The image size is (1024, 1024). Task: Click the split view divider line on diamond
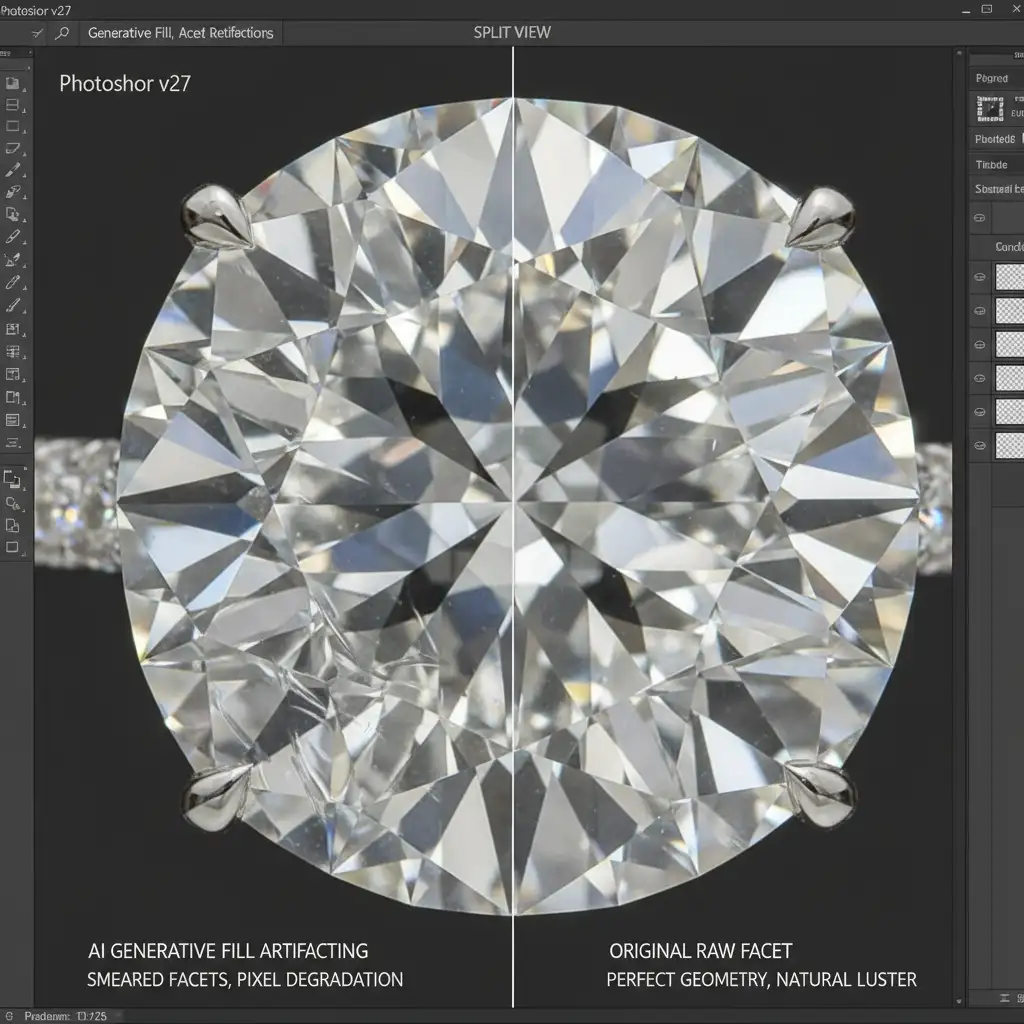point(513,500)
